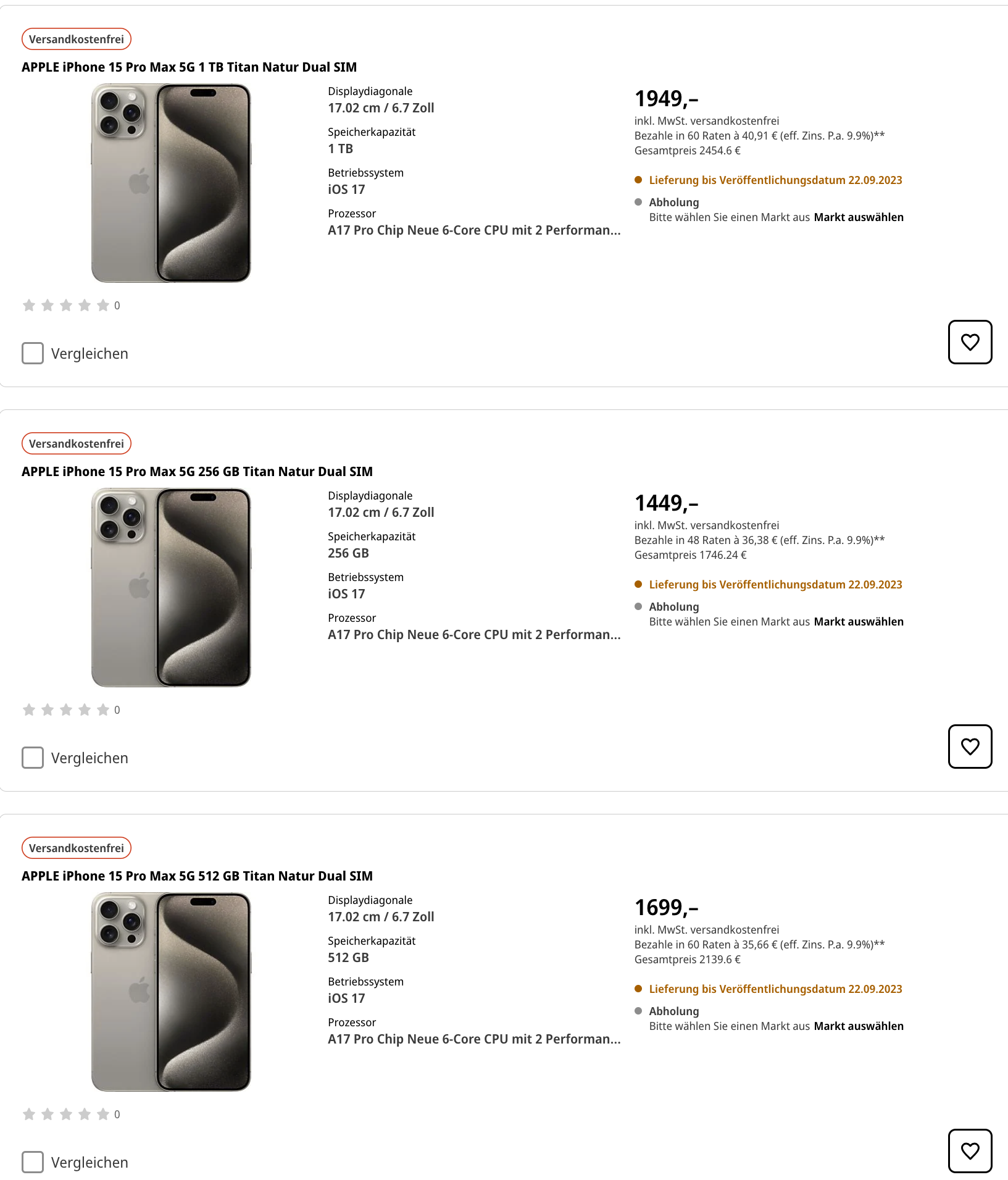The width and height of the screenshot is (1008, 1180).
Task: Open iPhone 15 Pro Max 1 TB title
Action: (x=189, y=67)
